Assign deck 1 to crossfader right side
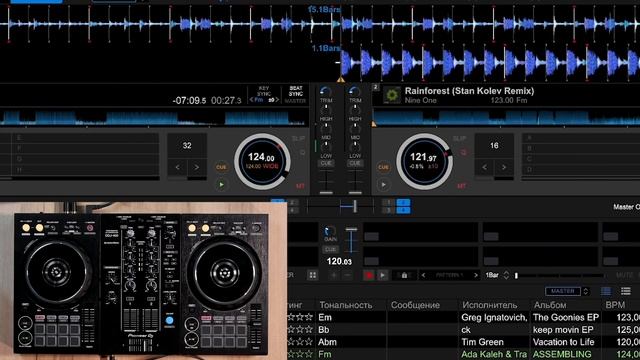 388,202
